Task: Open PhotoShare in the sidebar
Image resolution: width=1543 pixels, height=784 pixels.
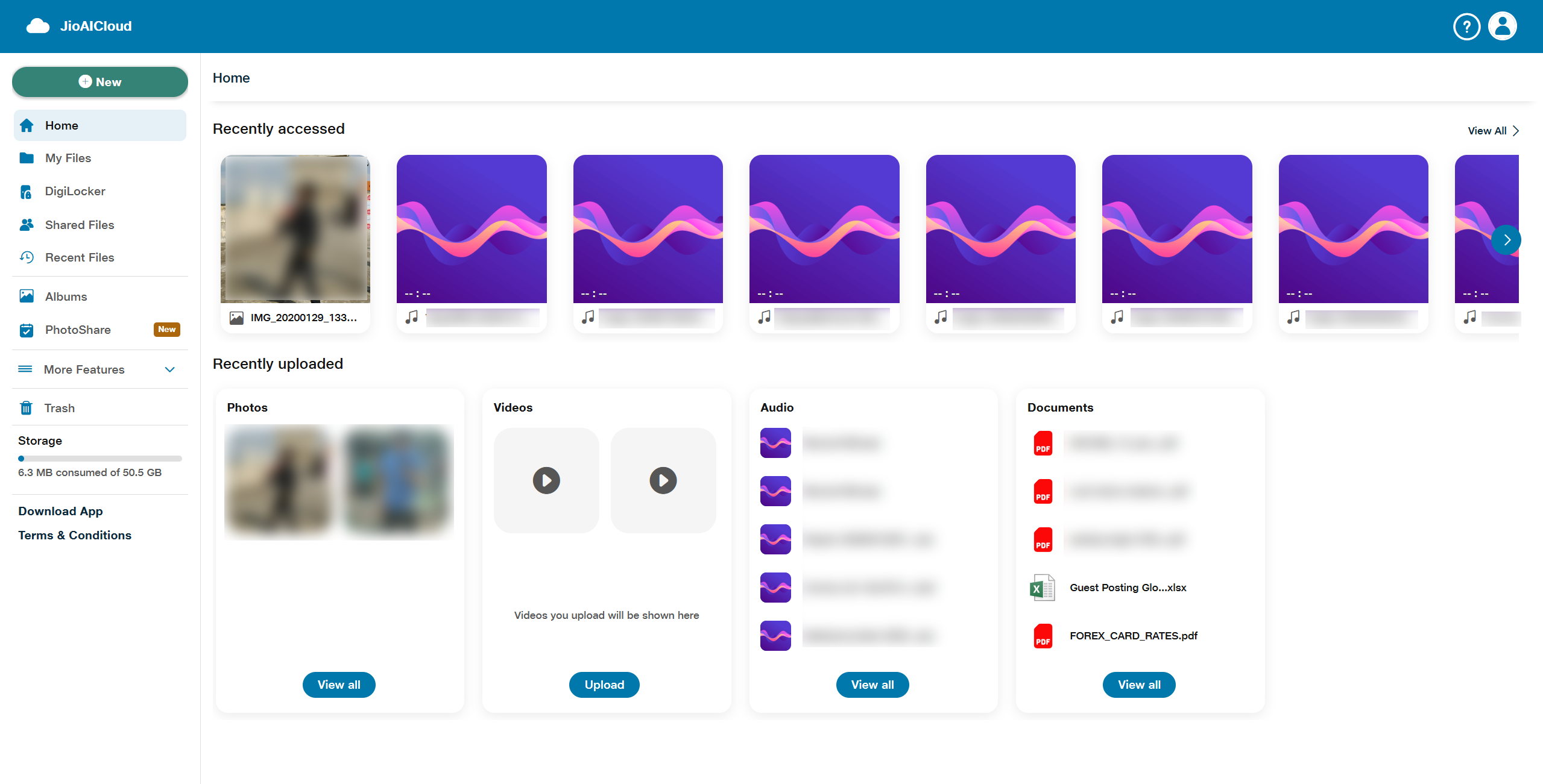Action: point(78,330)
